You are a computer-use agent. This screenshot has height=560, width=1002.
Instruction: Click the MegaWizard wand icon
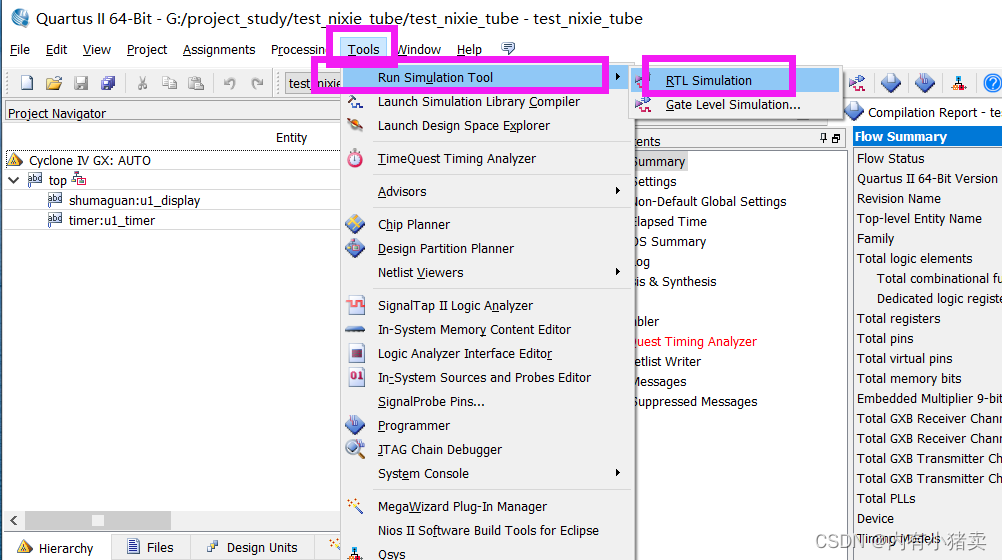pyautogui.click(x=355, y=506)
